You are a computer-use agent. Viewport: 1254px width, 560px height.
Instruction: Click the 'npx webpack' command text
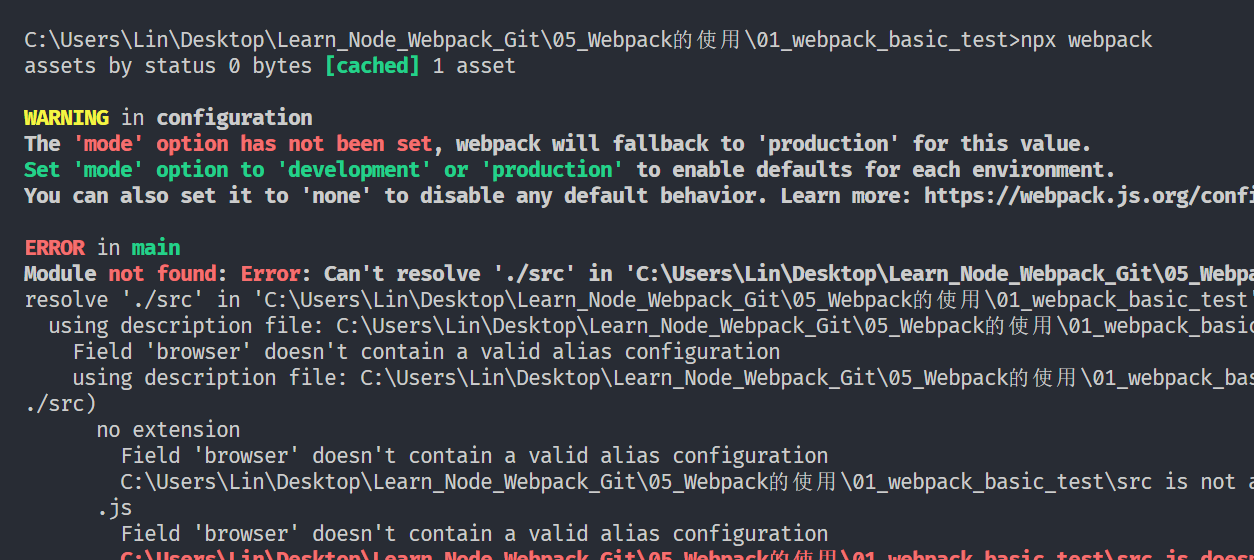tap(1086, 40)
